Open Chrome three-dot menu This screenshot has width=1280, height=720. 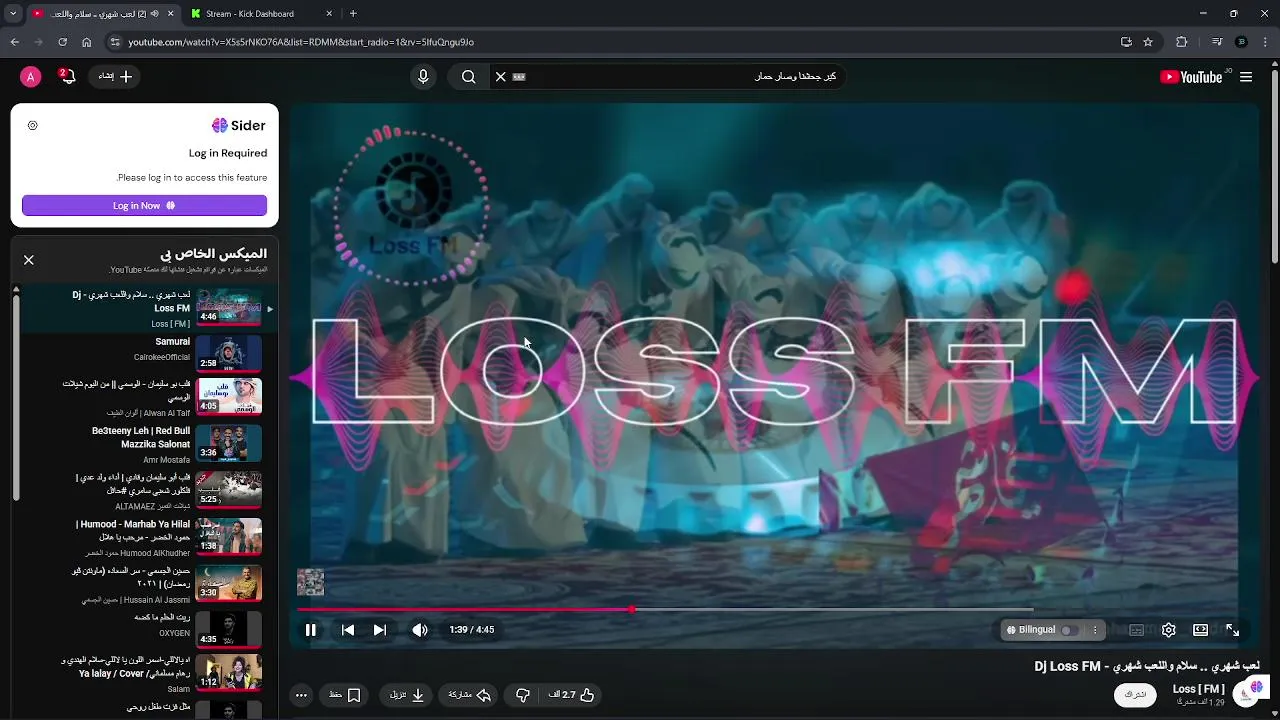[1265, 42]
